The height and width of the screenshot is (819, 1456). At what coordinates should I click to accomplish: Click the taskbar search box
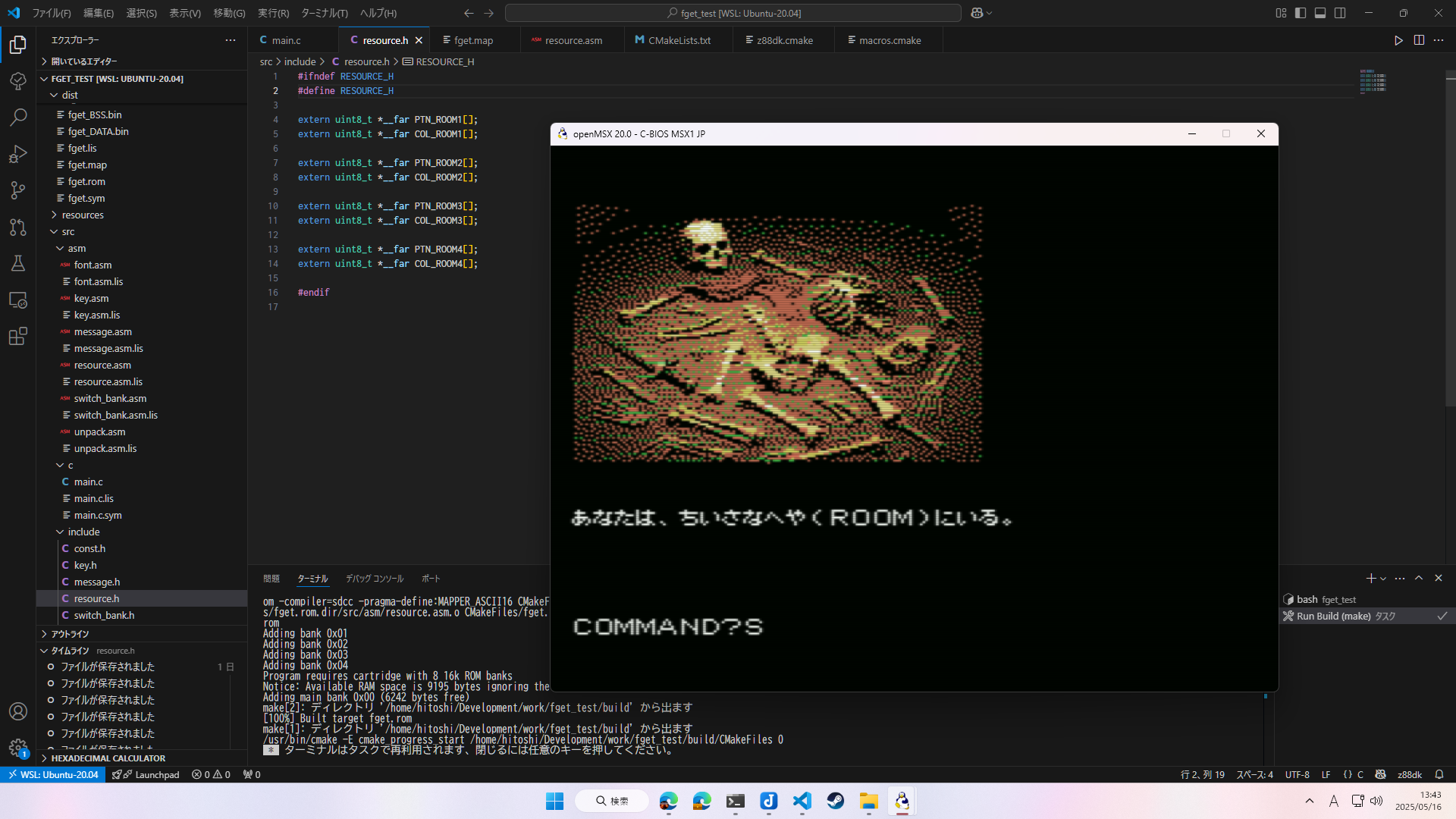coord(612,801)
